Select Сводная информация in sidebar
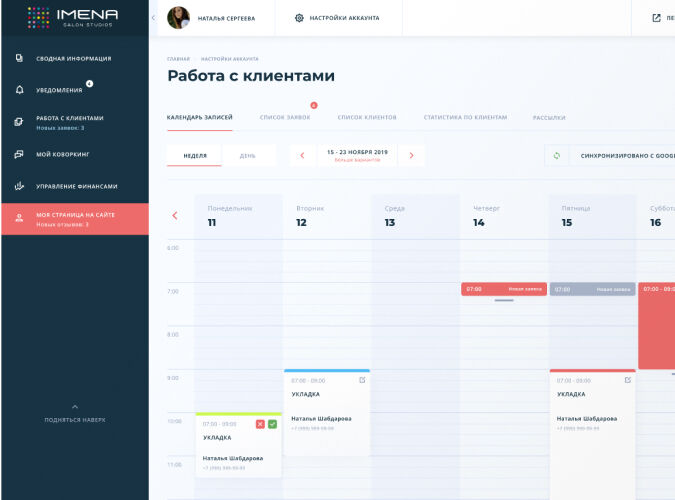 click(x=74, y=59)
